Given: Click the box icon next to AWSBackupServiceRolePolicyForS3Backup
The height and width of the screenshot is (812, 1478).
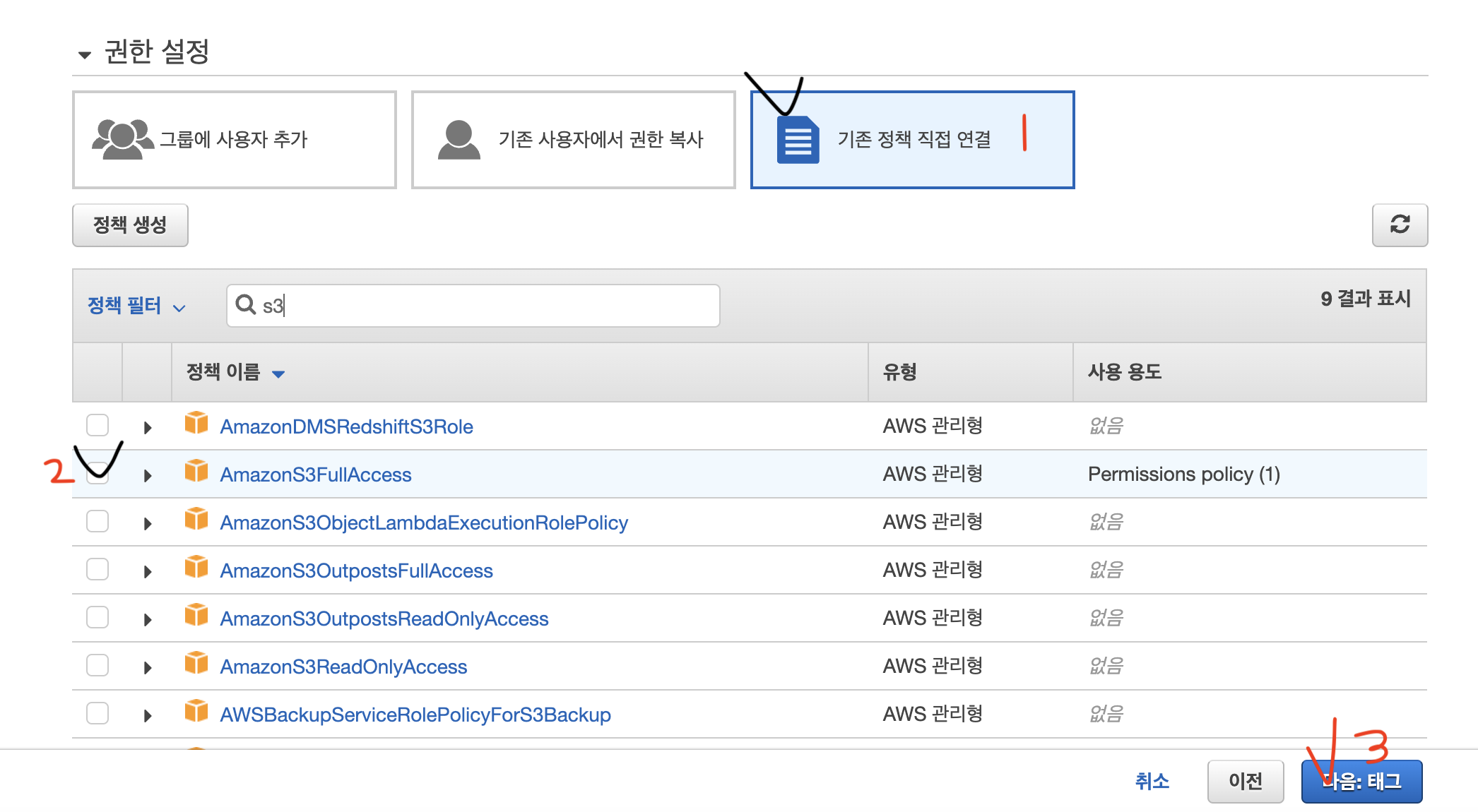Looking at the screenshot, I should [x=196, y=712].
